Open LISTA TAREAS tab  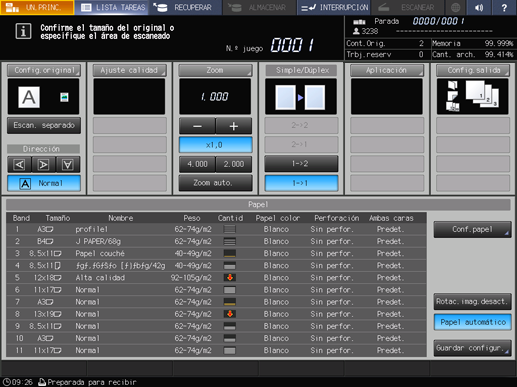(111, 7)
